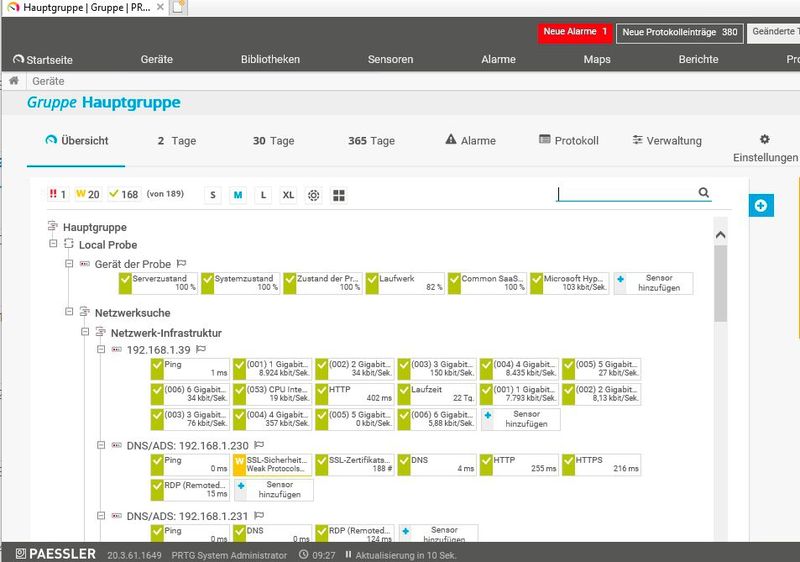Filter by the green OK count 168
The image size is (800, 562).
pos(123,194)
